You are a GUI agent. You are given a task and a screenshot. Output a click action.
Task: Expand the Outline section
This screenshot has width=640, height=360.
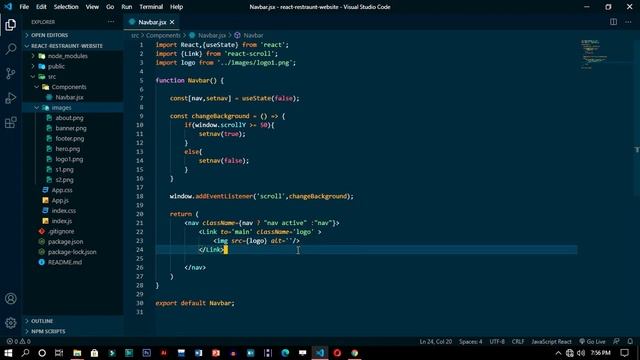tap(42, 321)
